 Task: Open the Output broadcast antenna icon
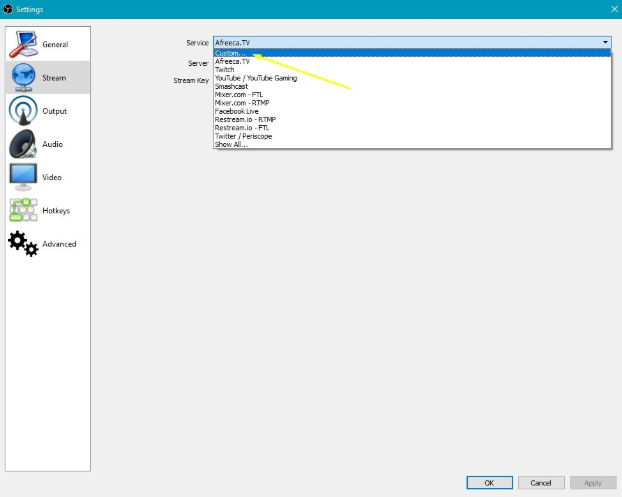tap(23, 111)
